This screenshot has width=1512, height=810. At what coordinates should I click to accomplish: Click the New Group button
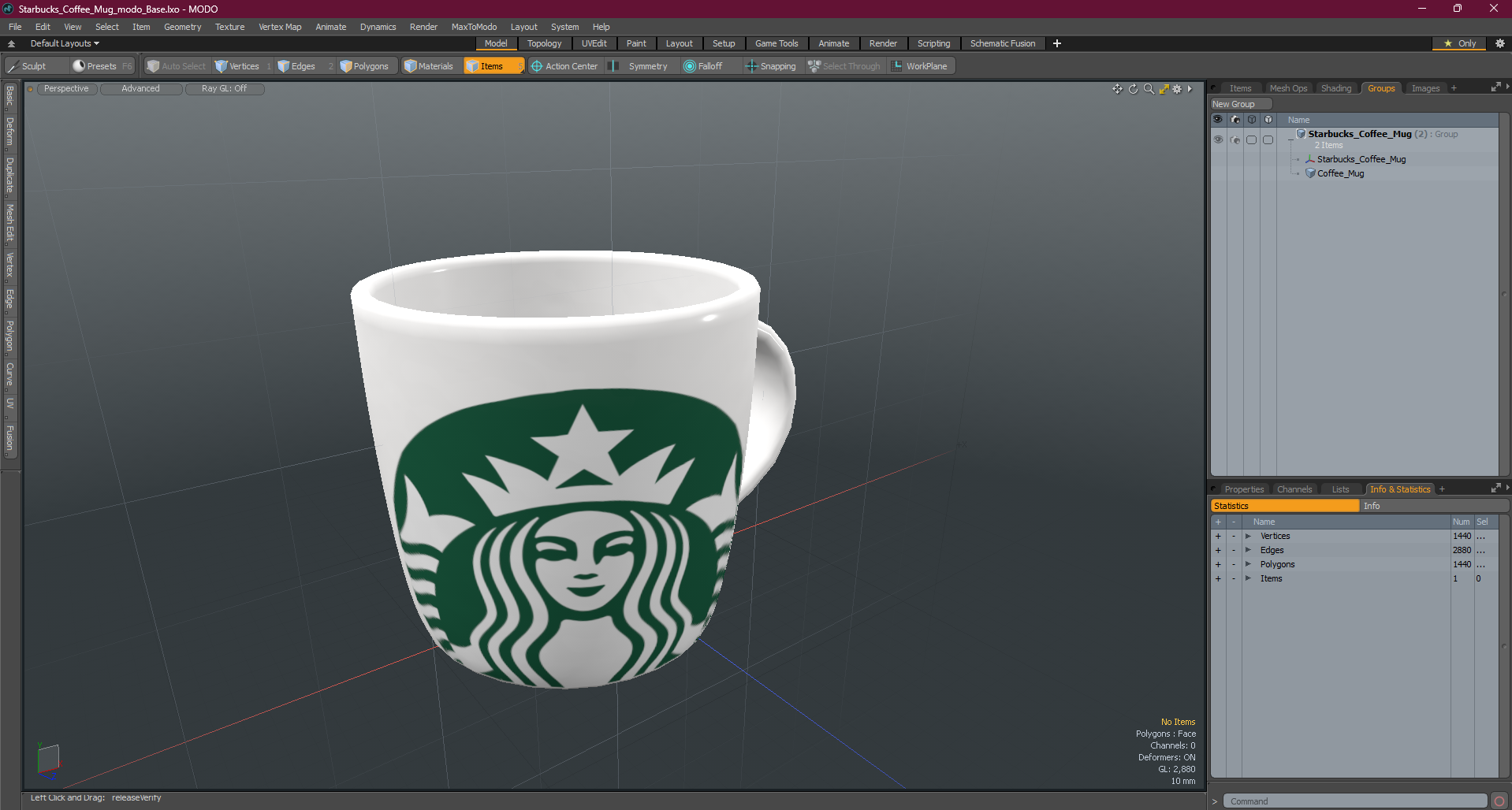[1241, 104]
